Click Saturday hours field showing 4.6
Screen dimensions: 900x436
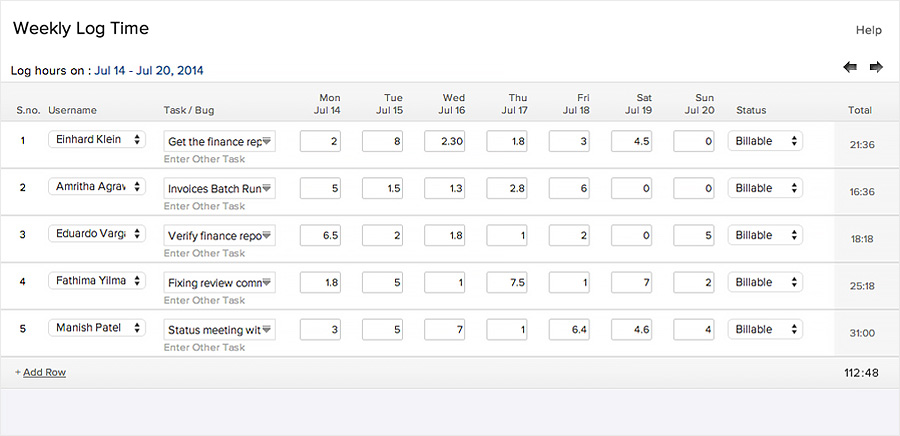point(633,329)
